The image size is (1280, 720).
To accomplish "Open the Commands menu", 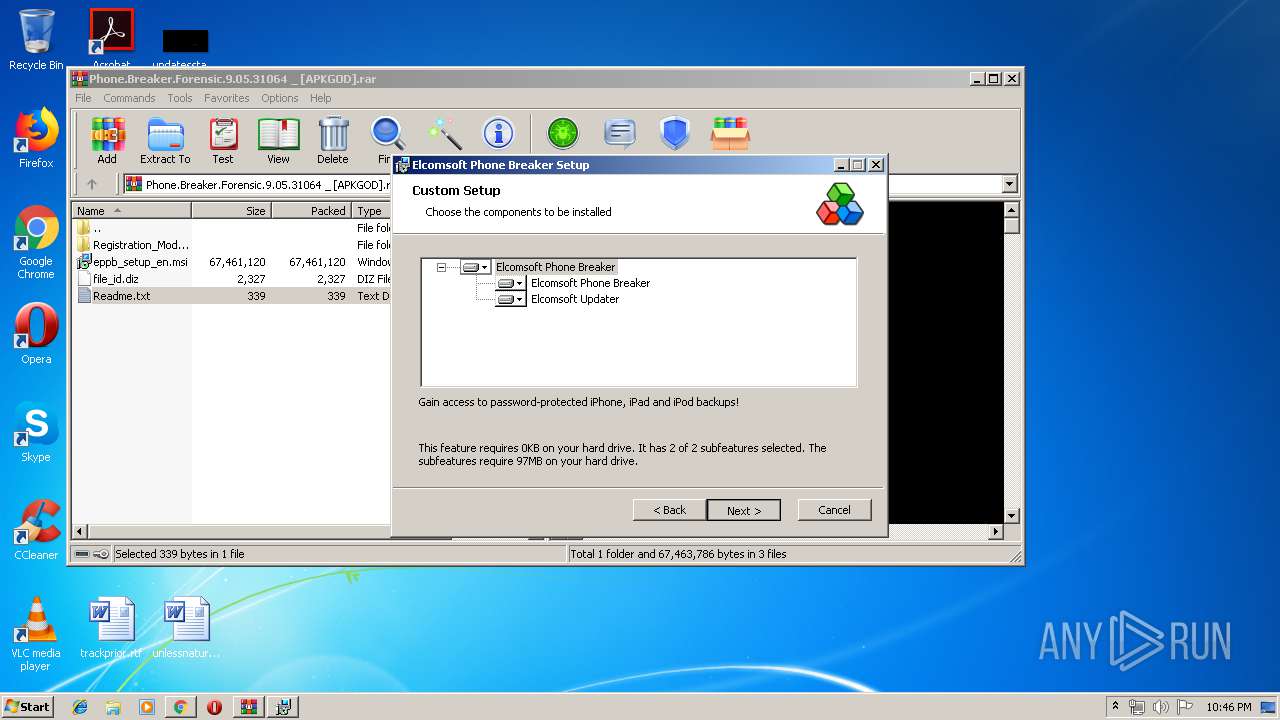I will coord(129,98).
